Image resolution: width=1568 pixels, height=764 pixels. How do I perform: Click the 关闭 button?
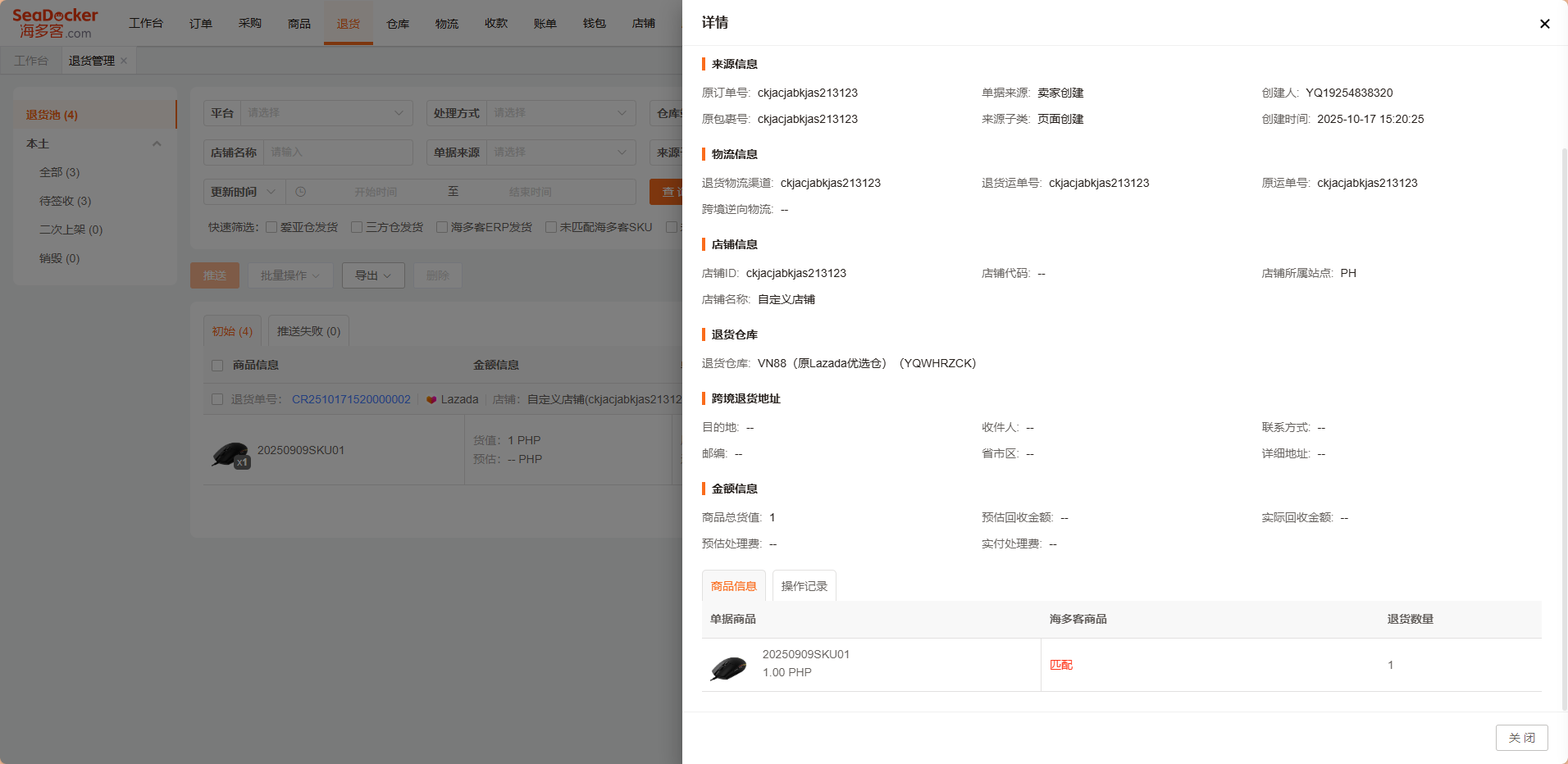[1521, 738]
